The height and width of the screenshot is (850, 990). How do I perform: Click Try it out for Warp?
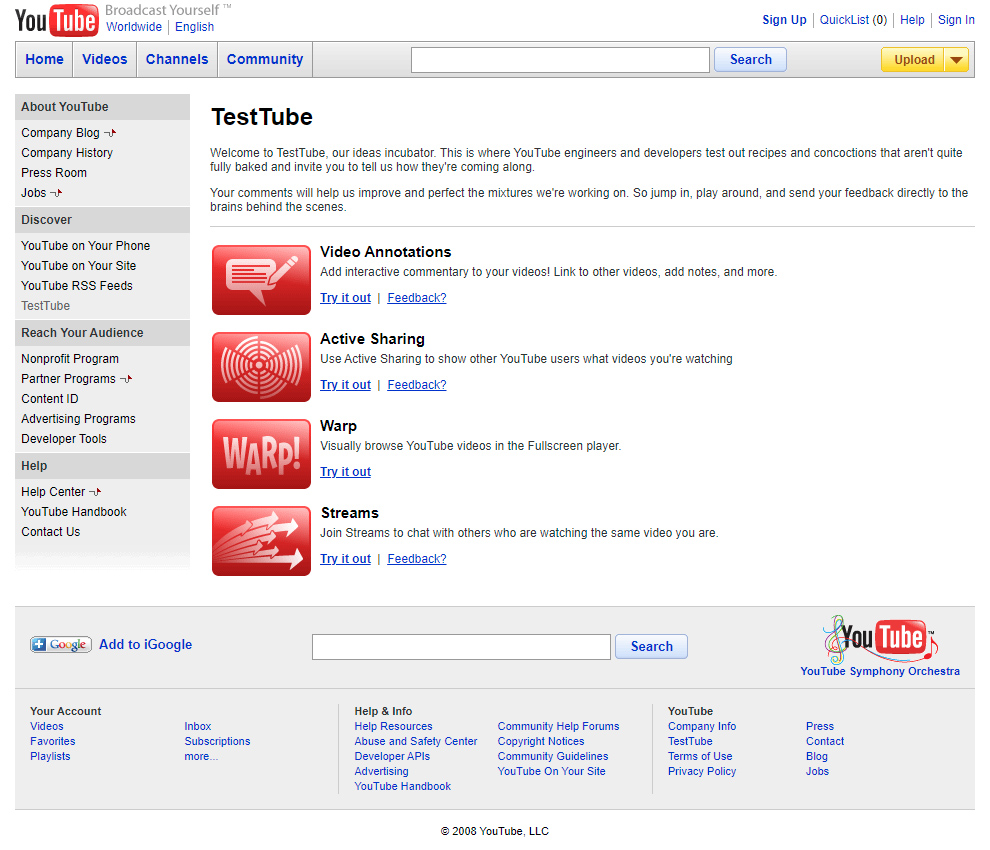345,472
